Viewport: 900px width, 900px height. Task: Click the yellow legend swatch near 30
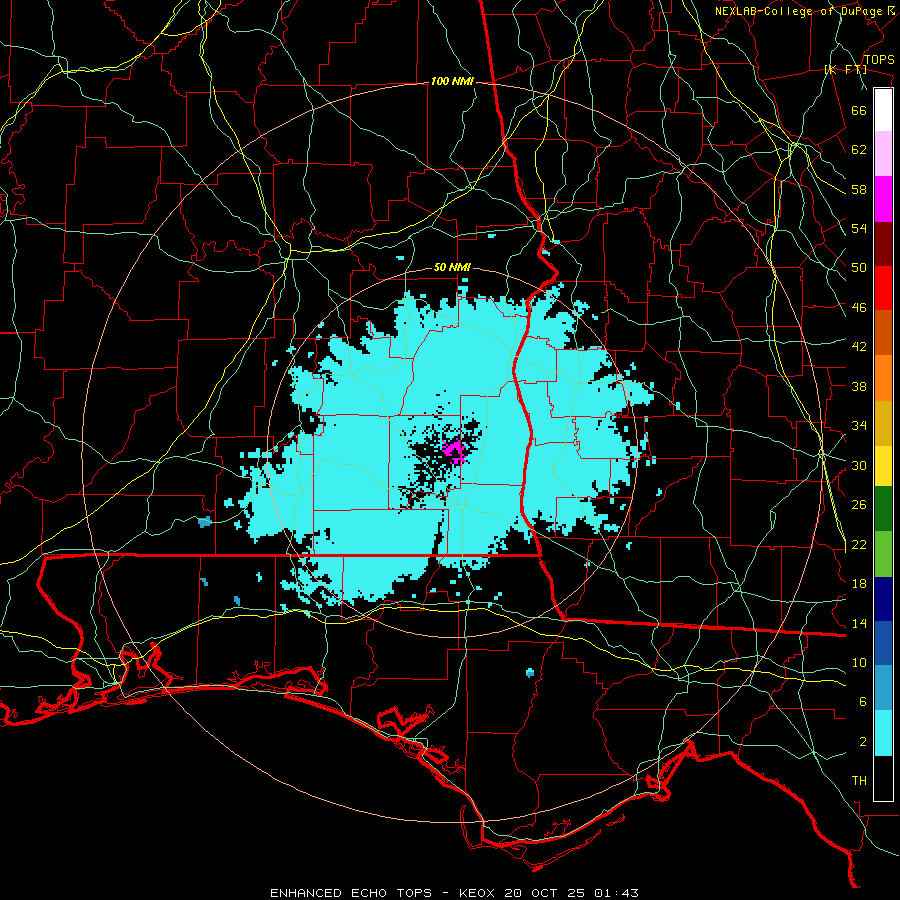883,467
